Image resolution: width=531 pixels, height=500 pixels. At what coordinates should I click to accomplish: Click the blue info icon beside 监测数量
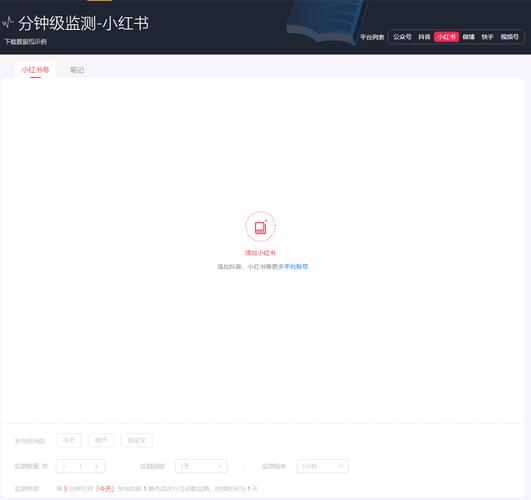(45, 466)
